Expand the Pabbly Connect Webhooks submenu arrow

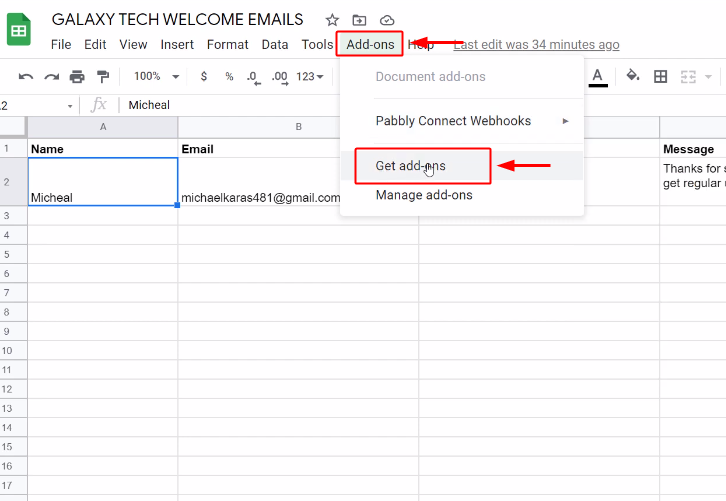[x=565, y=121]
